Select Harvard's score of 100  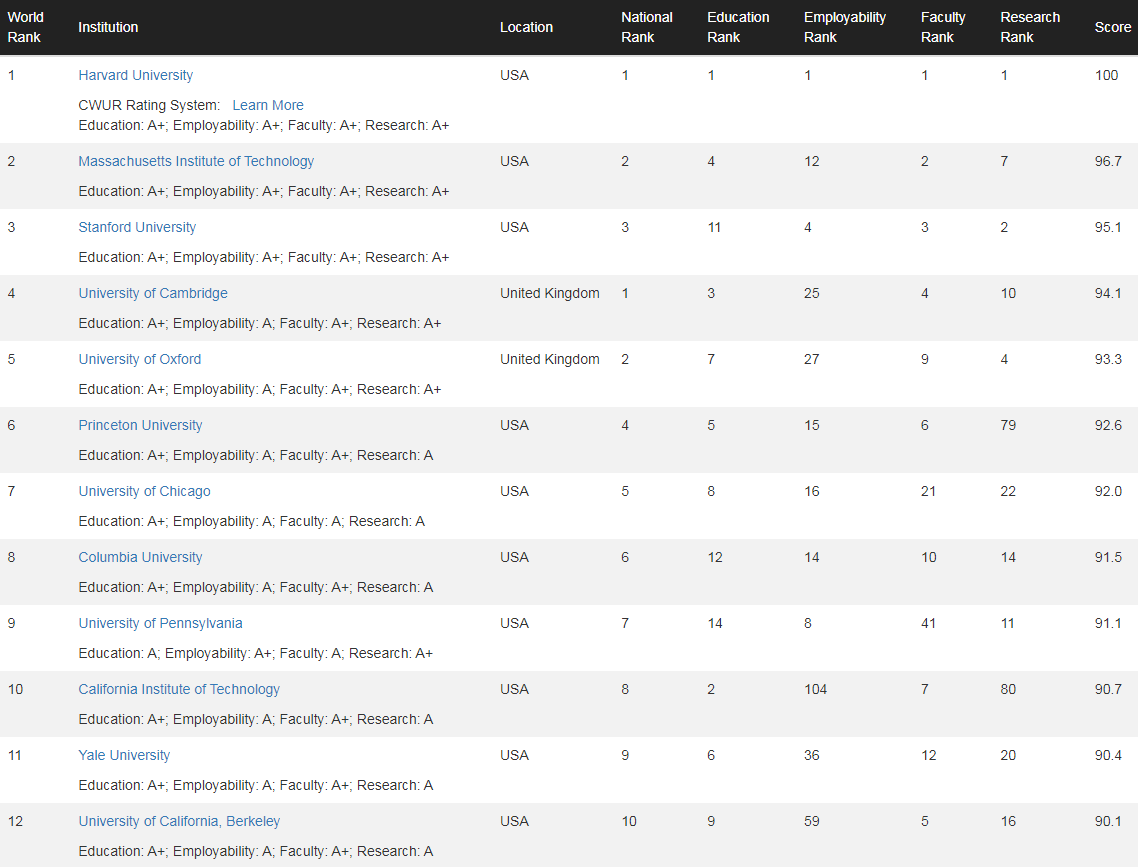[x=1106, y=75]
